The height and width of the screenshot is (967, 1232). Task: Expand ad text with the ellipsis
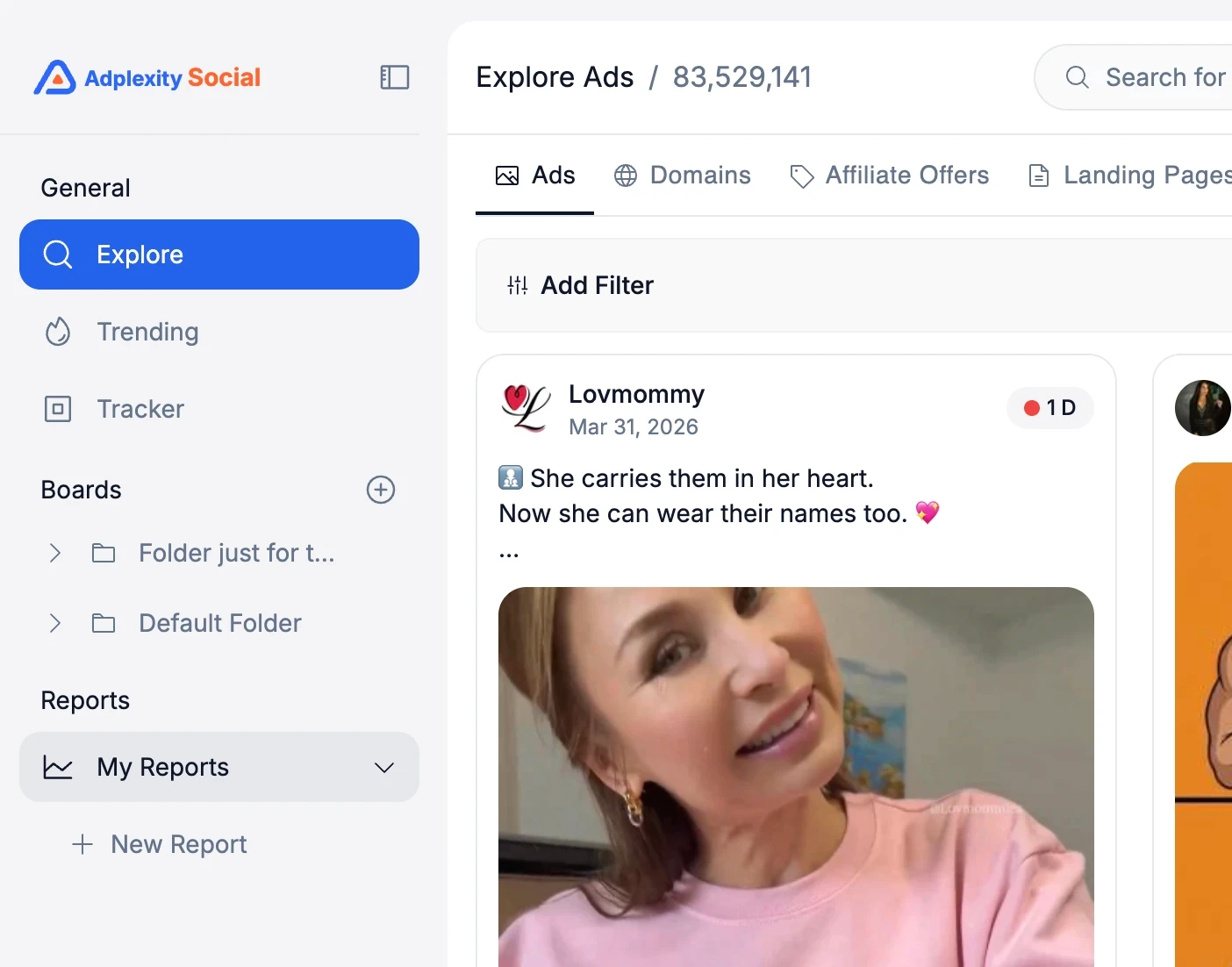coord(509,554)
